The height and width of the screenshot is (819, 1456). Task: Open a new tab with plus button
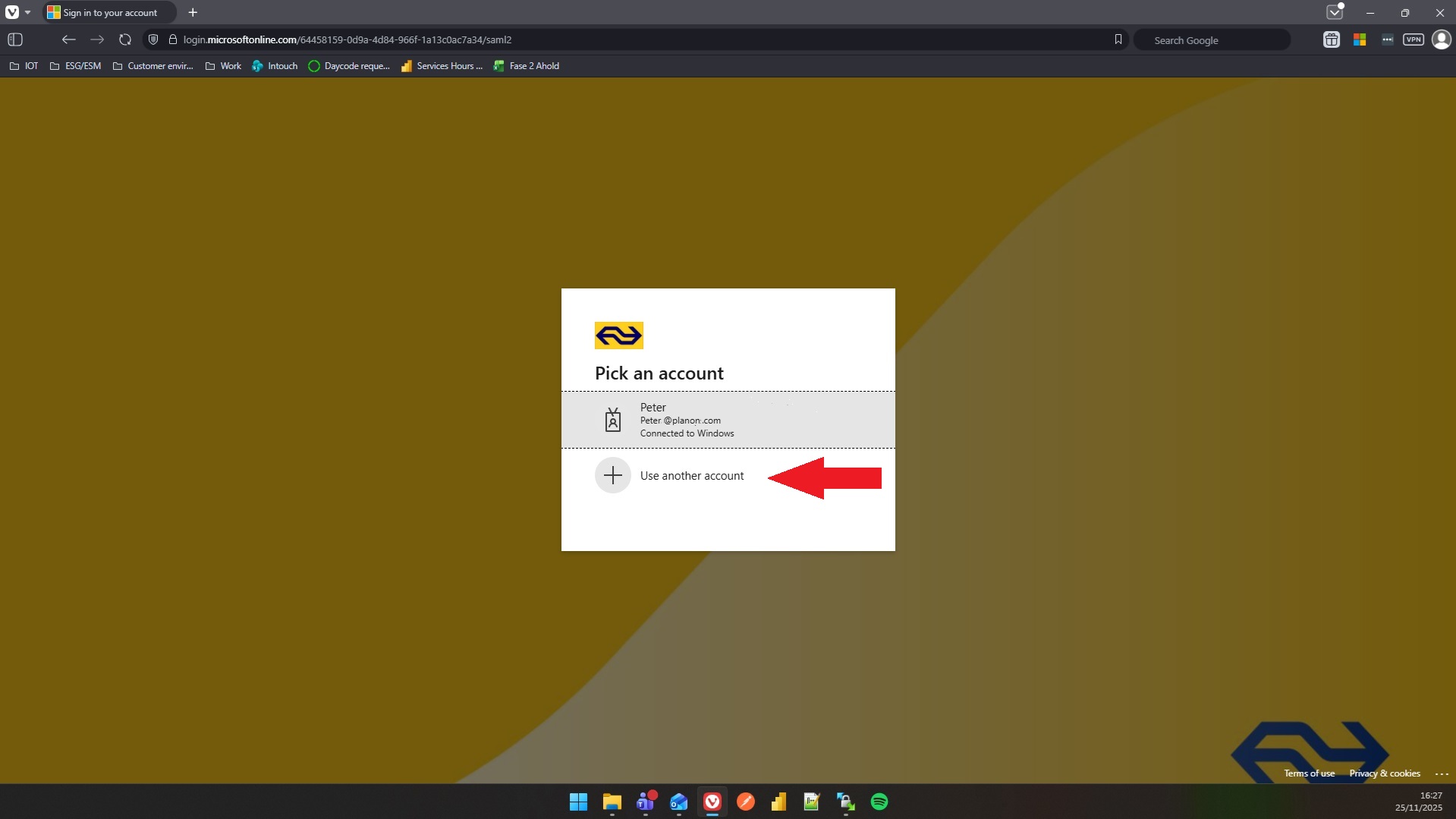(193, 12)
